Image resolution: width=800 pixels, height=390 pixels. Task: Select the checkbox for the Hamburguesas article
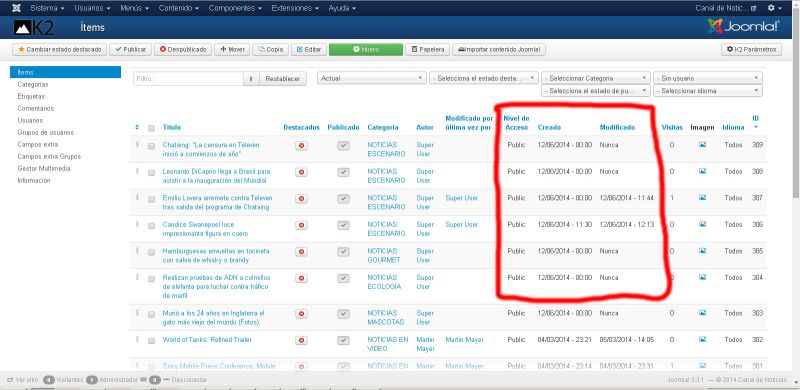pyautogui.click(x=152, y=252)
